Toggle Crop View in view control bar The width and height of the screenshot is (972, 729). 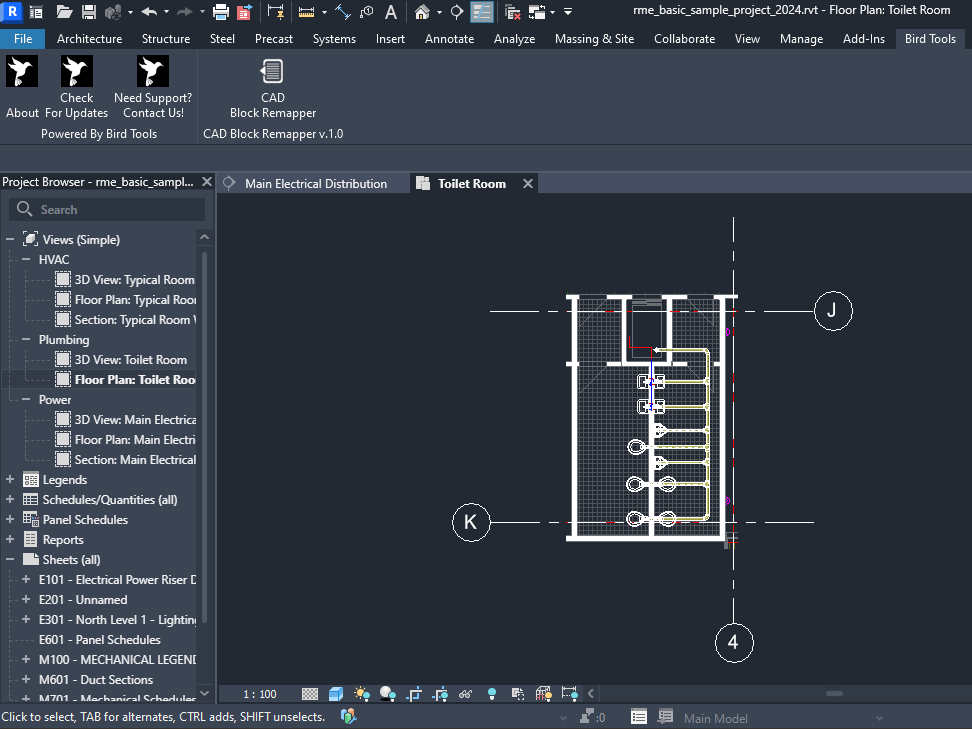pyautogui.click(x=414, y=693)
